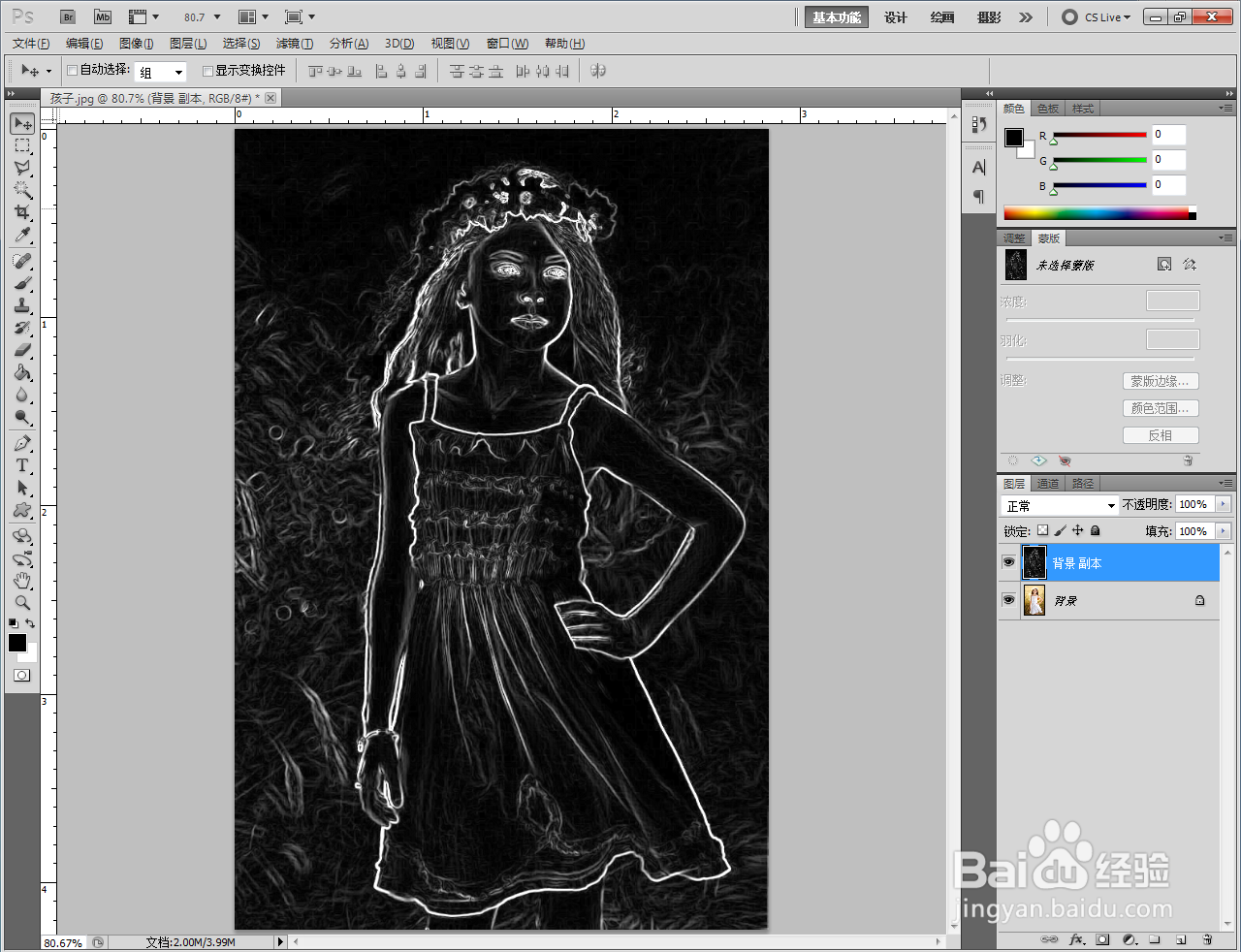Select the Clone Stamp tool
The height and width of the screenshot is (952, 1241).
pyautogui.click(x=22, y=306)
